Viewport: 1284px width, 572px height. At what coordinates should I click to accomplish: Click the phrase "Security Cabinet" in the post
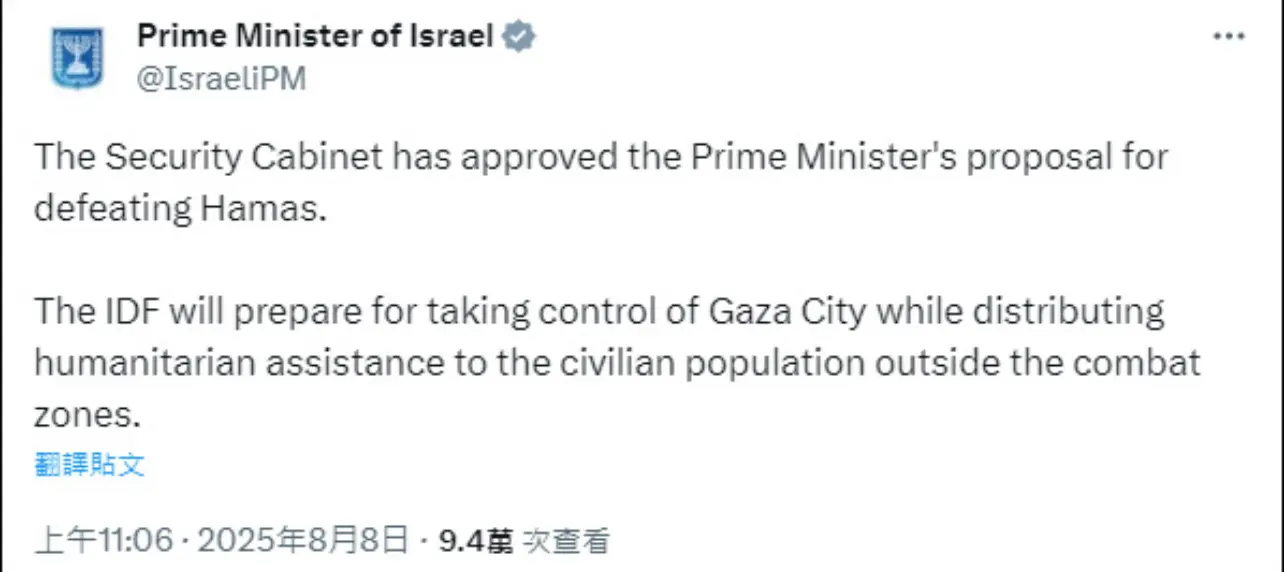point(244,158)
